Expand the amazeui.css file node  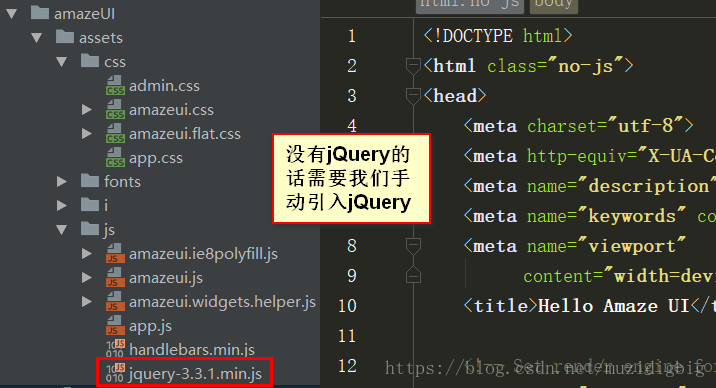tap(86, 110)
